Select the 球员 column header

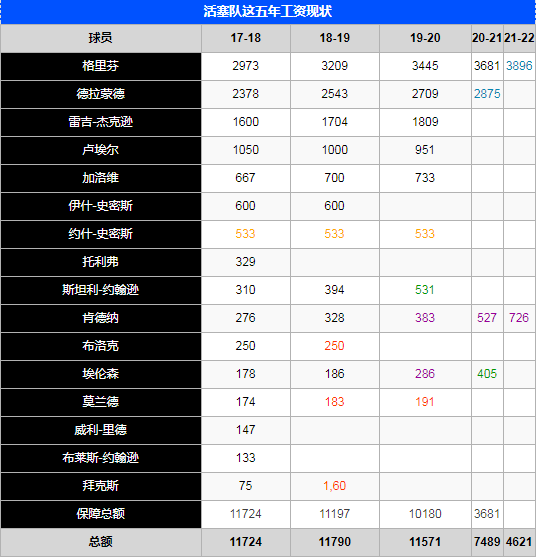(x=101, y=38)
